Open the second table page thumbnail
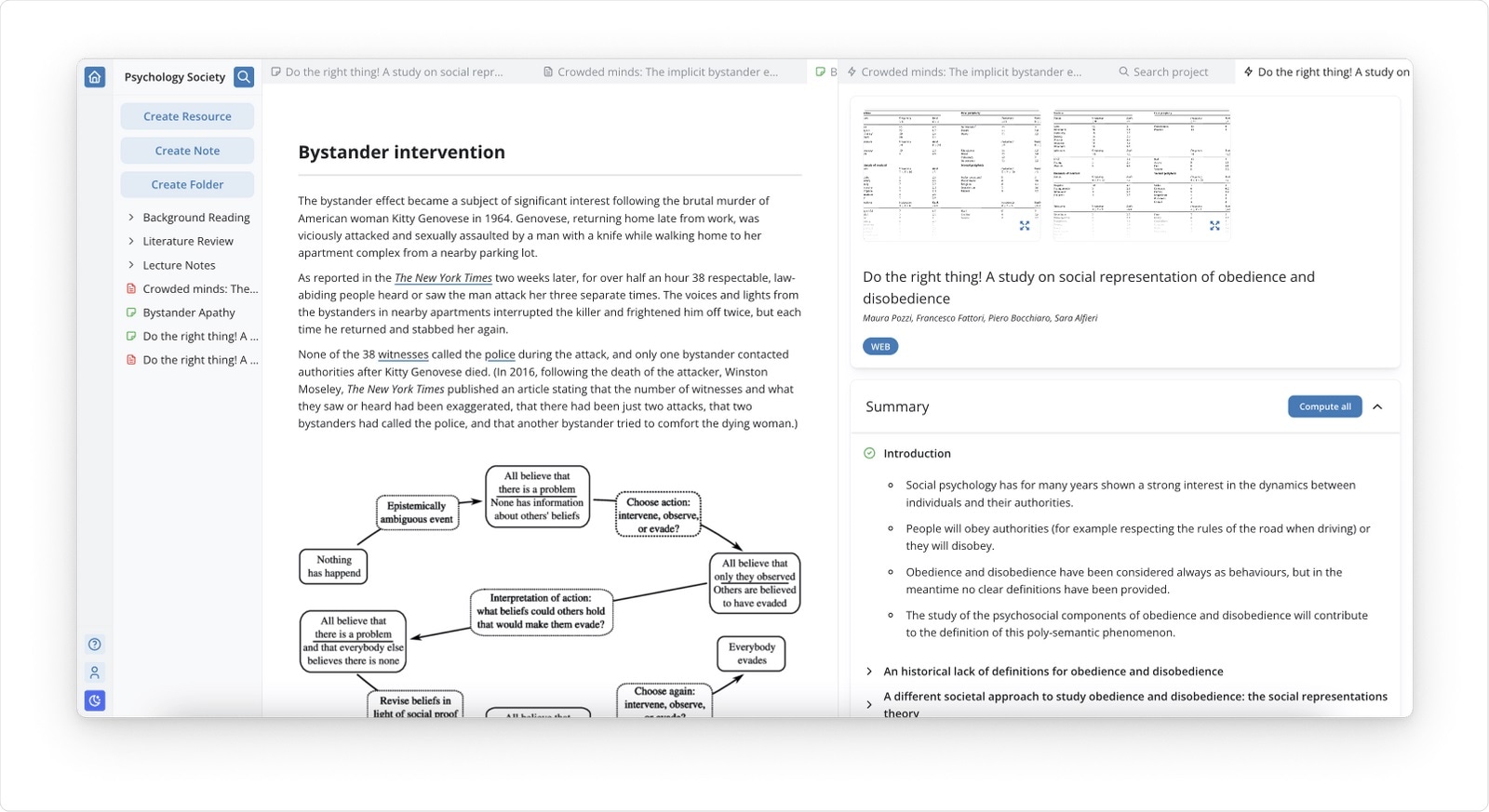Screen dimensions: 1489x812 tap(1142, 174)
